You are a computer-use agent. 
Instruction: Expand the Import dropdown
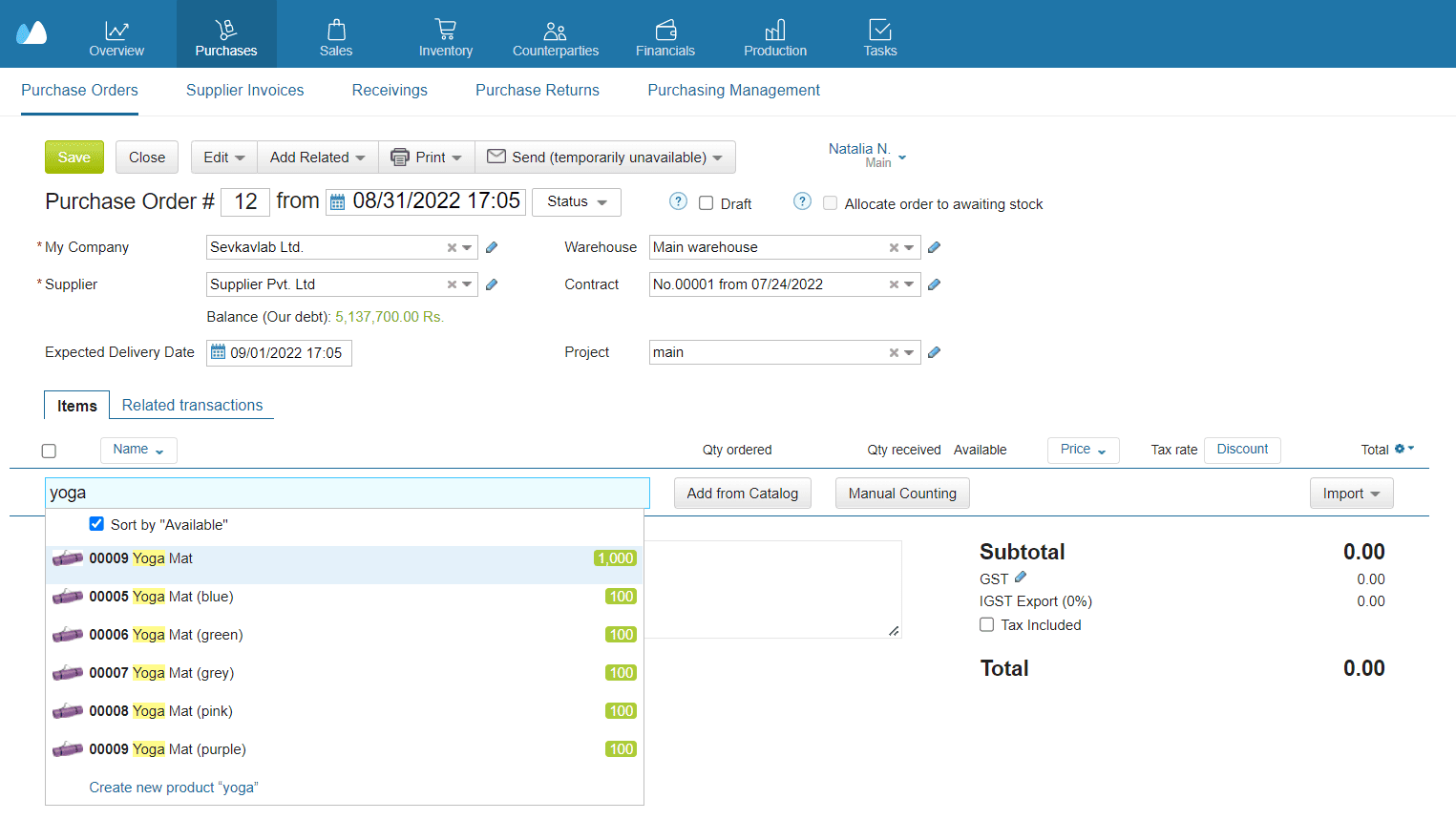tap(1351, 493)
